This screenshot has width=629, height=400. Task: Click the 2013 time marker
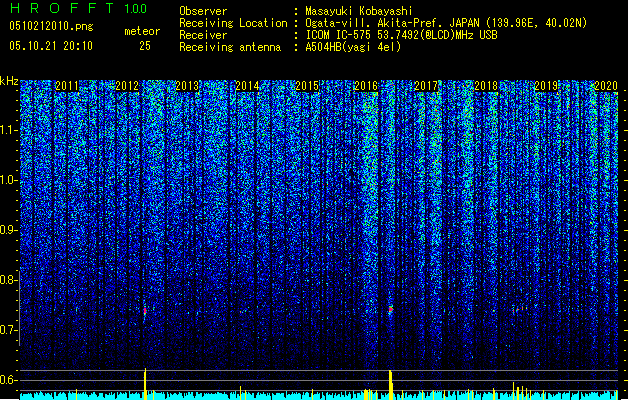coord(187,86)
